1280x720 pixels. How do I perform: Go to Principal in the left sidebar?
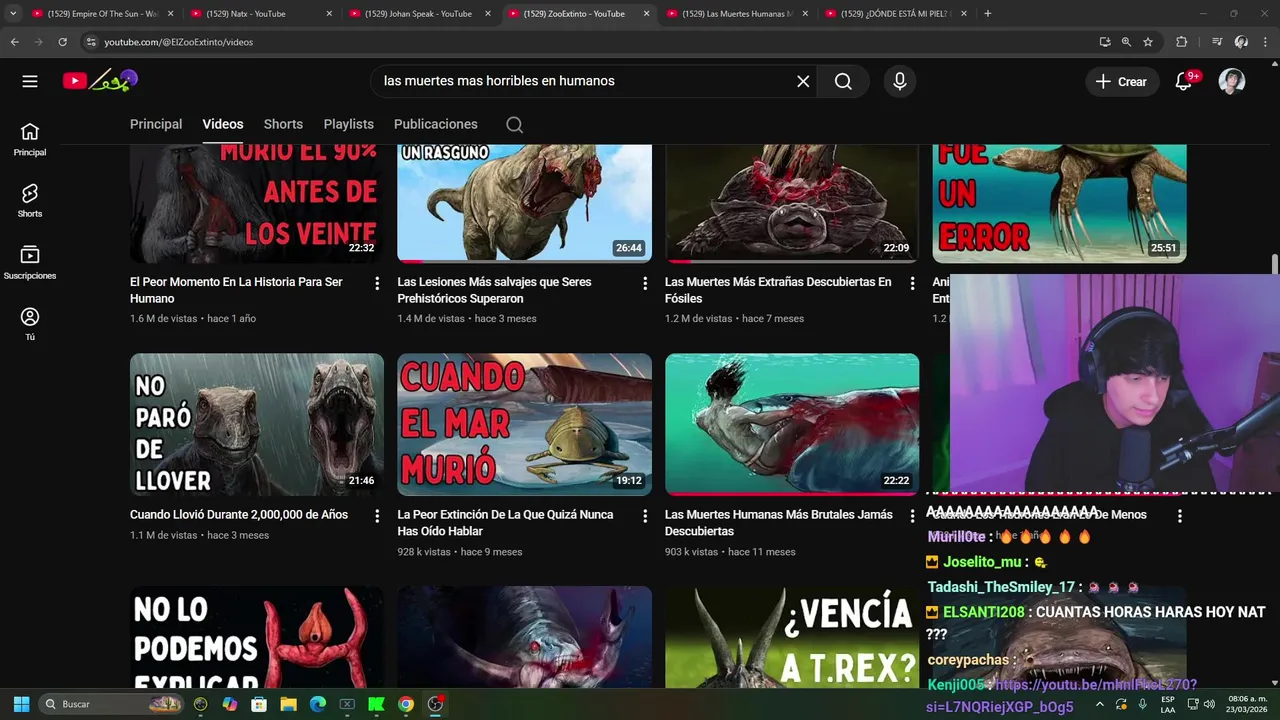click(30, 139)
